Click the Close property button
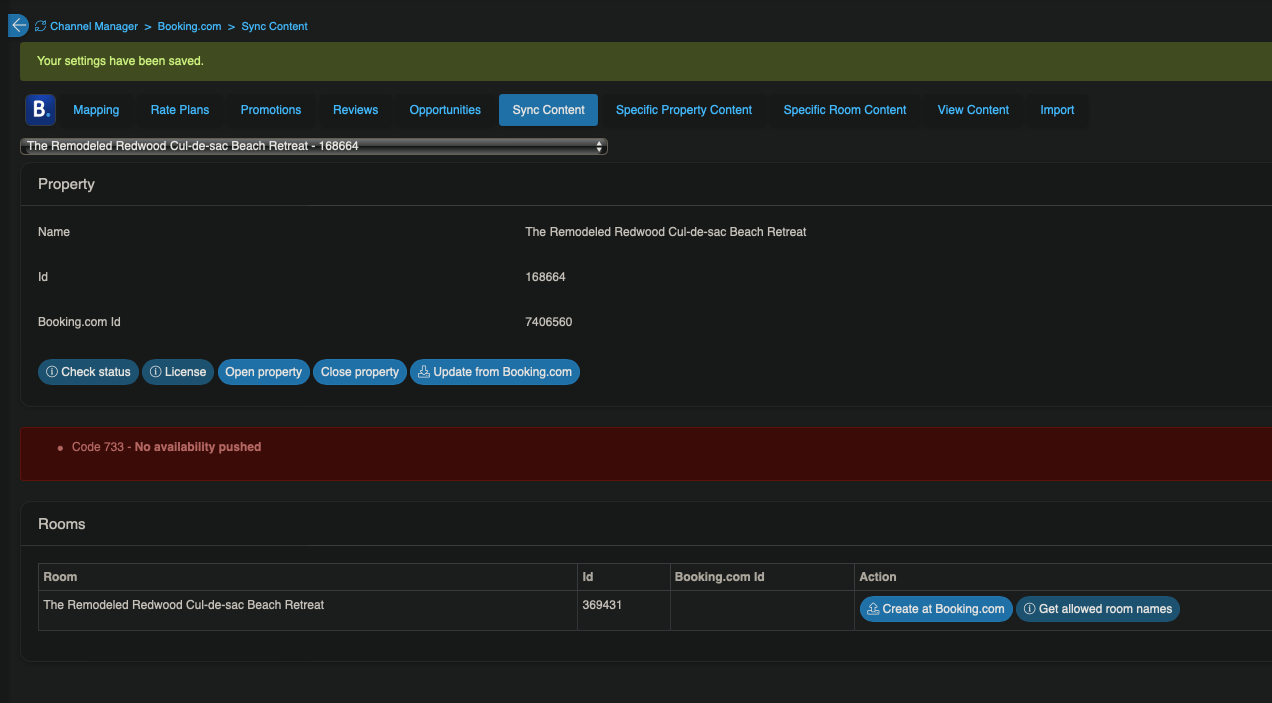 (360, 372)
